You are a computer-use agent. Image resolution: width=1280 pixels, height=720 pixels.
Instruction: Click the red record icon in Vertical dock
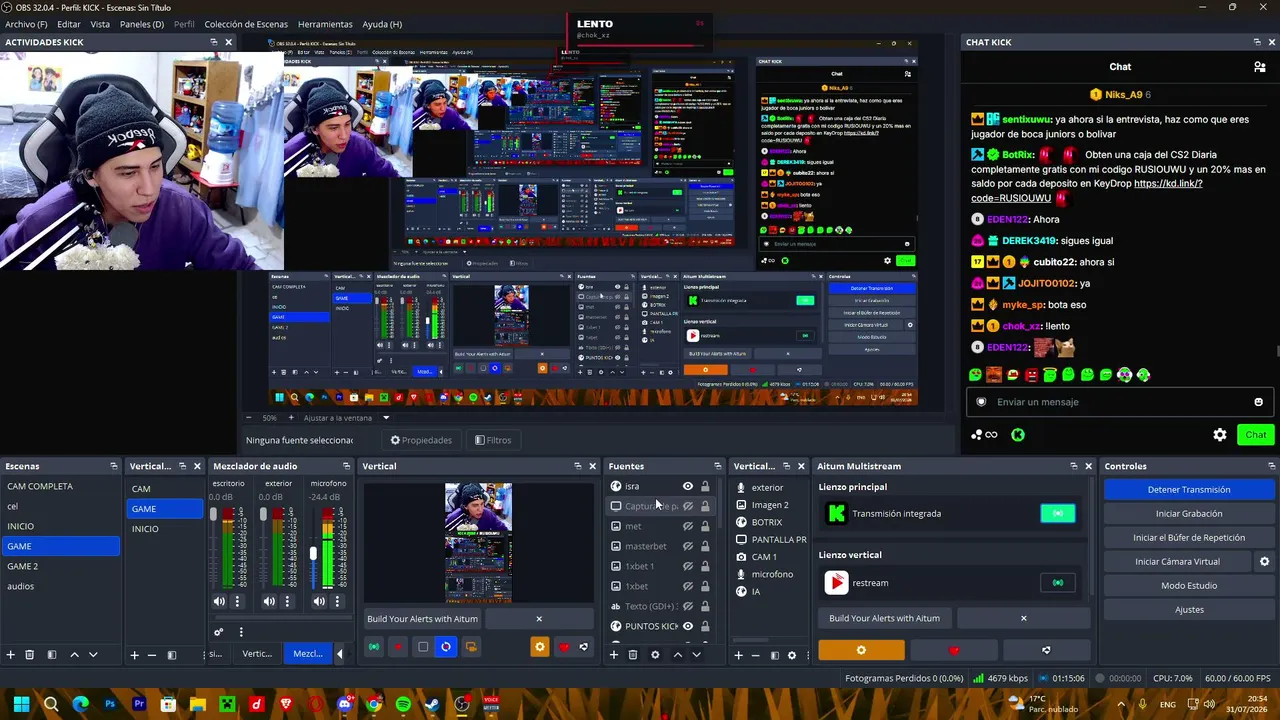[398, 647]
